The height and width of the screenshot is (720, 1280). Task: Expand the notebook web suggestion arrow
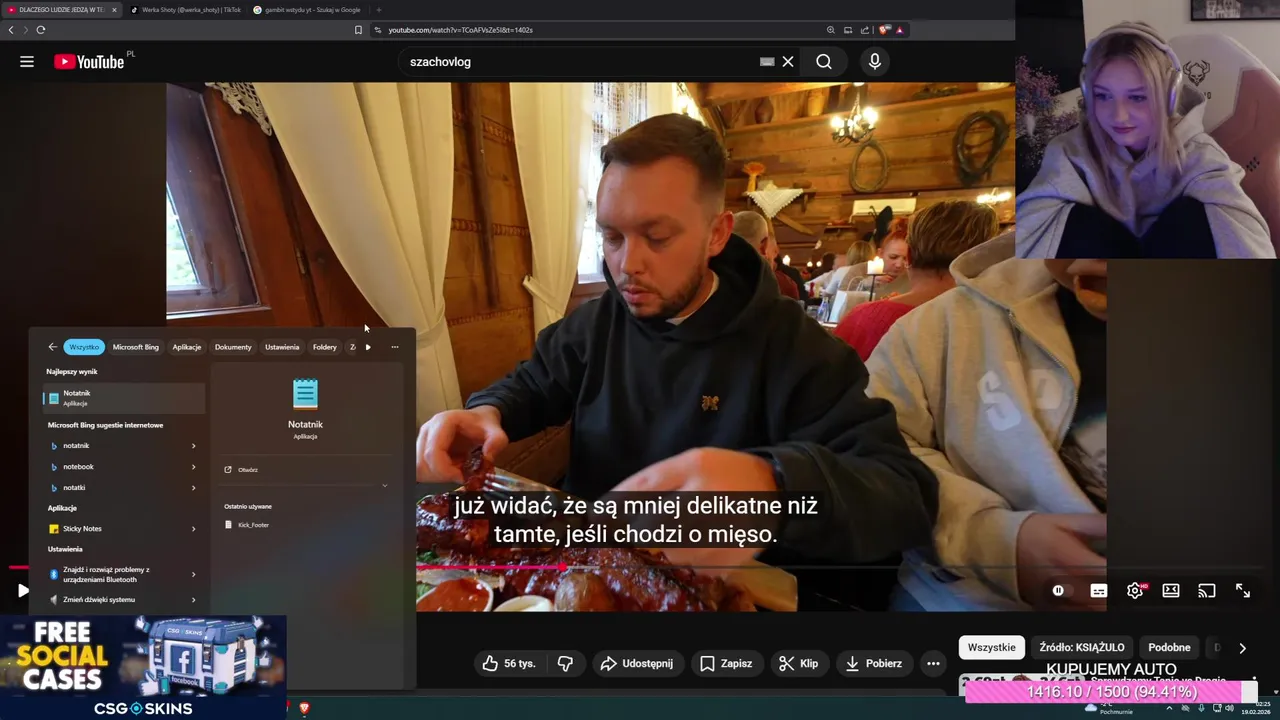click(x=193, y=467)
